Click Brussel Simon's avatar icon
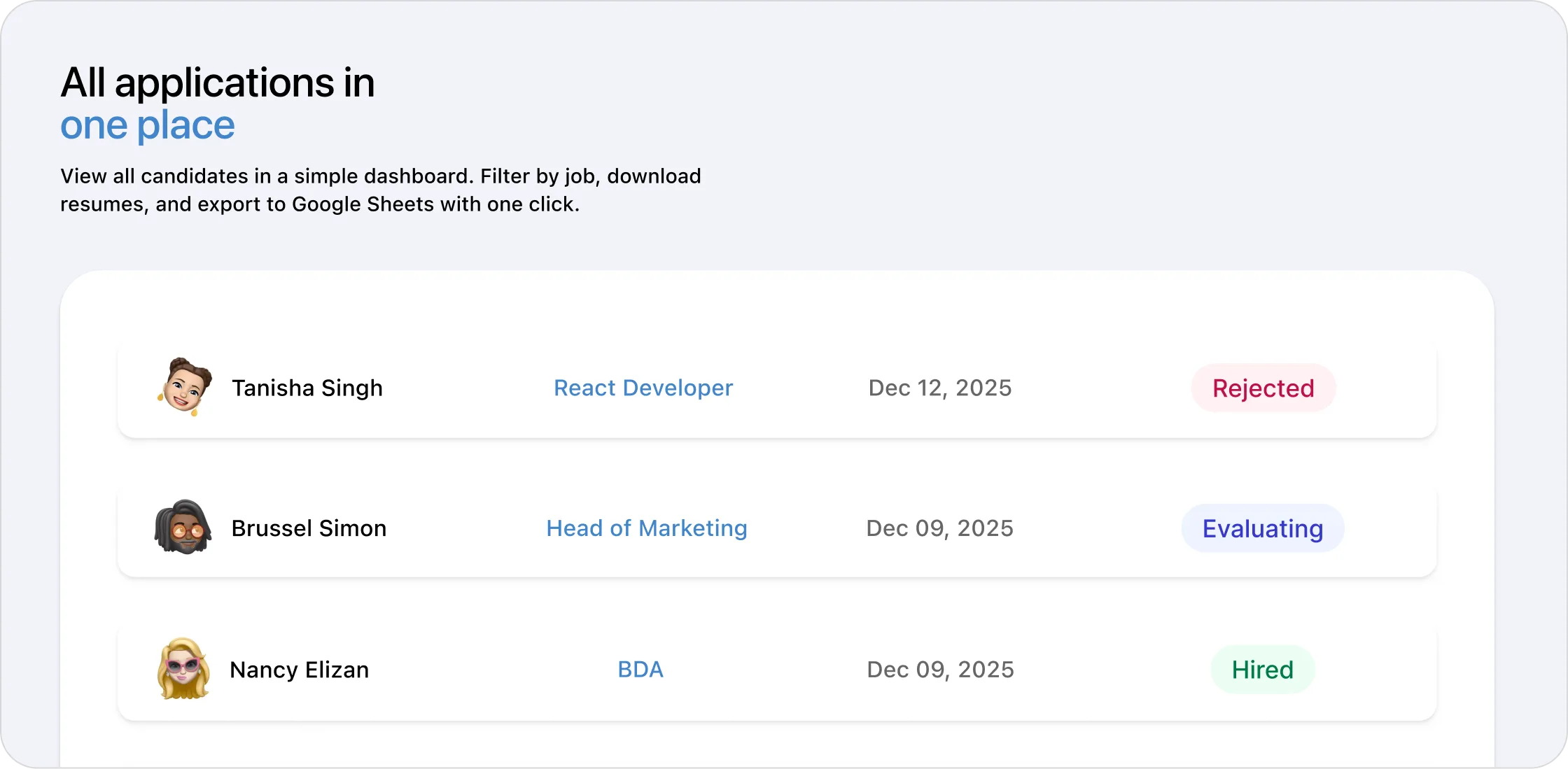Image resolution: width=1568 pixels, height=769 pixels. click(x=183, y=528)
